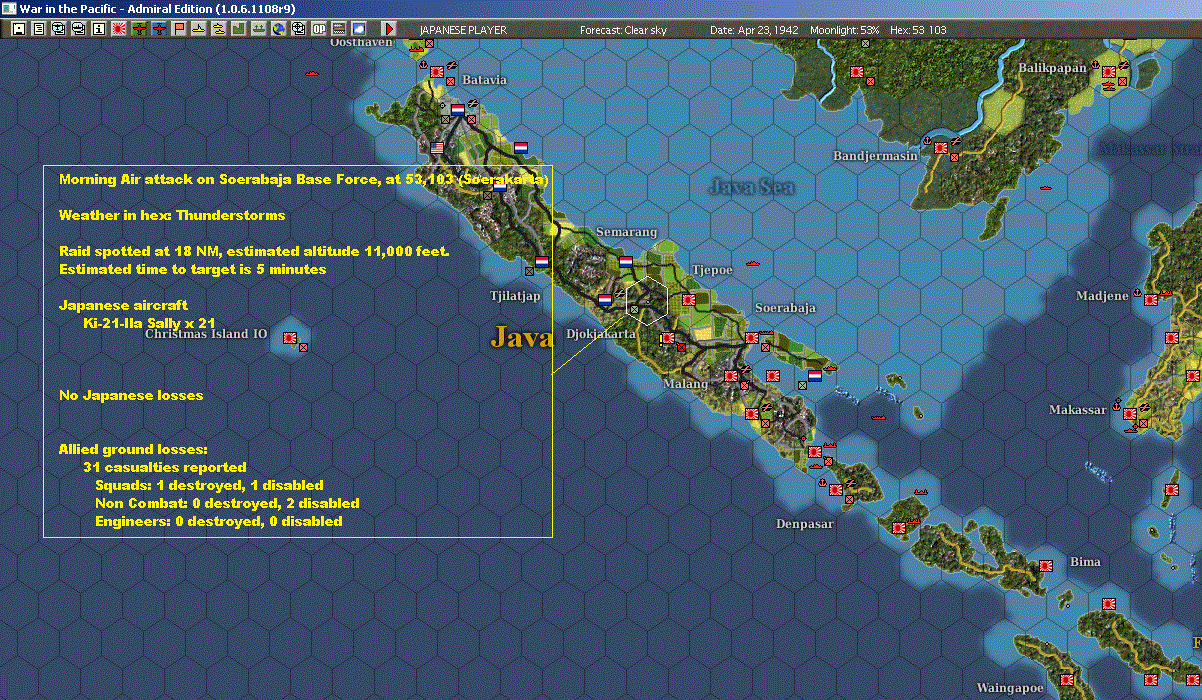Open the globe toolbar icon
Screen dimensions: 1202x700
pos(278,29)
